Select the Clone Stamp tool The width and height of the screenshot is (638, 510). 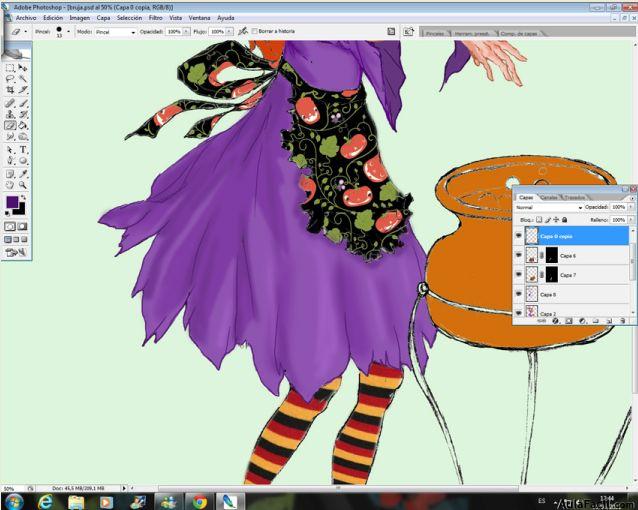point(10,114)
